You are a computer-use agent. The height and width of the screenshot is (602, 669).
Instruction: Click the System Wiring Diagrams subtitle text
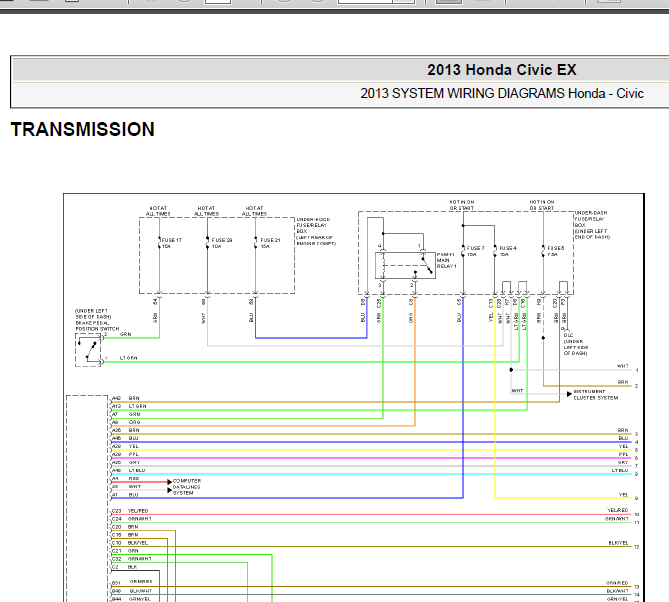502,93
